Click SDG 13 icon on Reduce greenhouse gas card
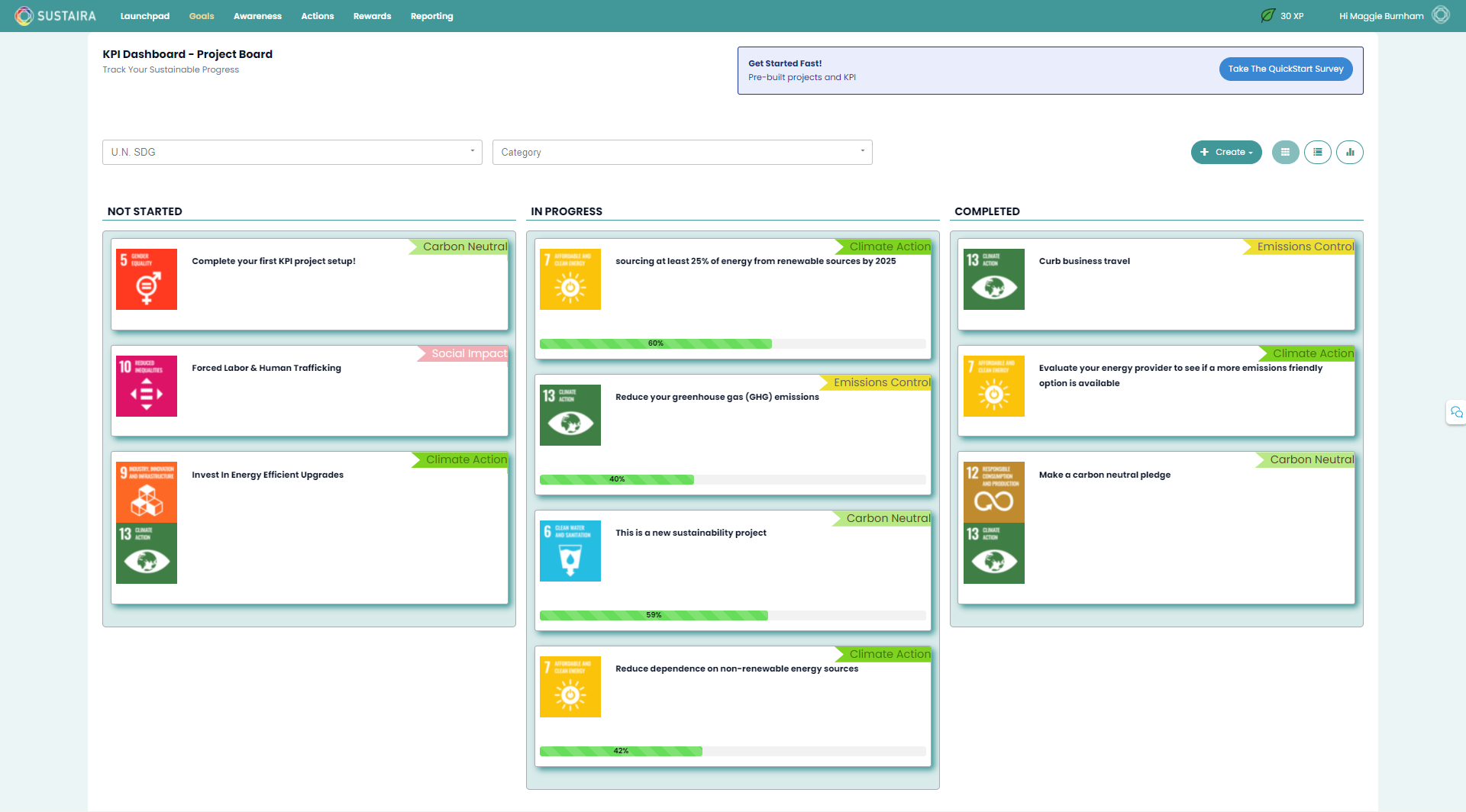This screenshot has height=812, width=1466. 570,415
